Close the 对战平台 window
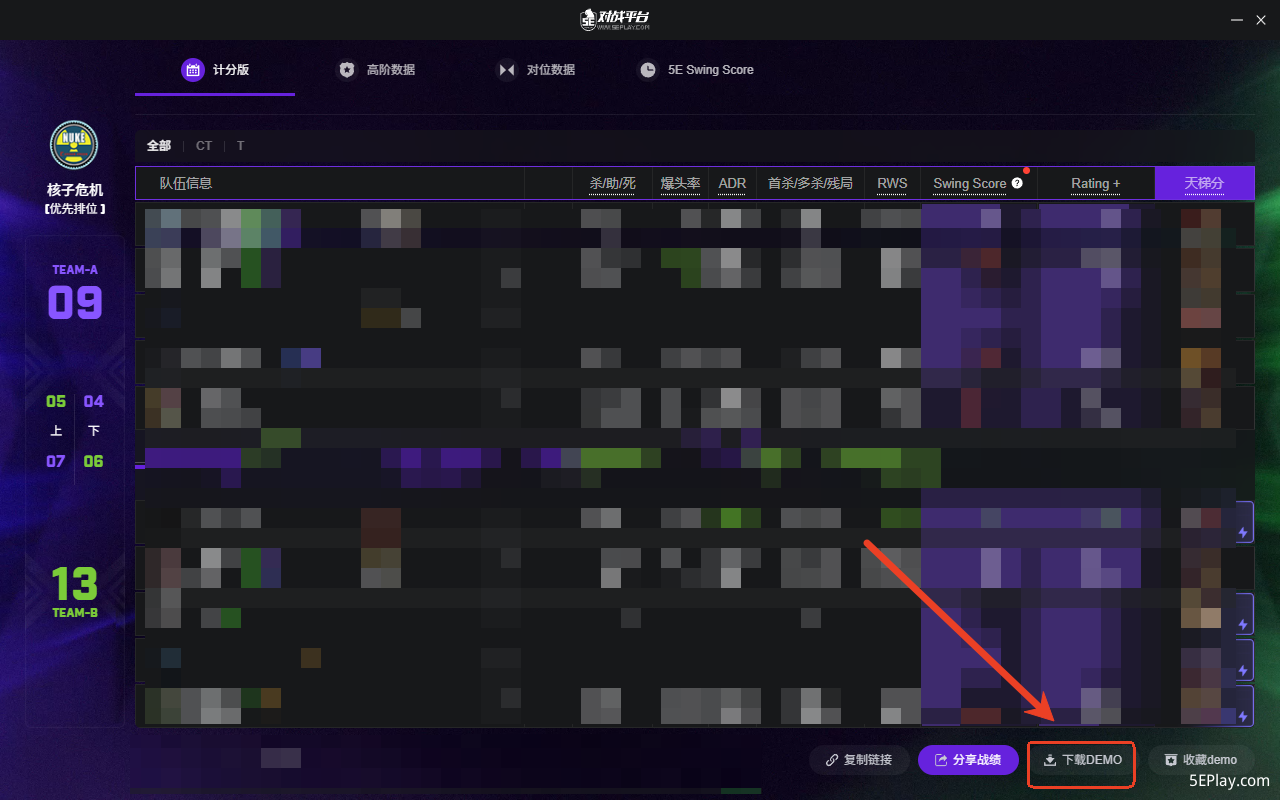The image size is (1280, 800). 1262,20
